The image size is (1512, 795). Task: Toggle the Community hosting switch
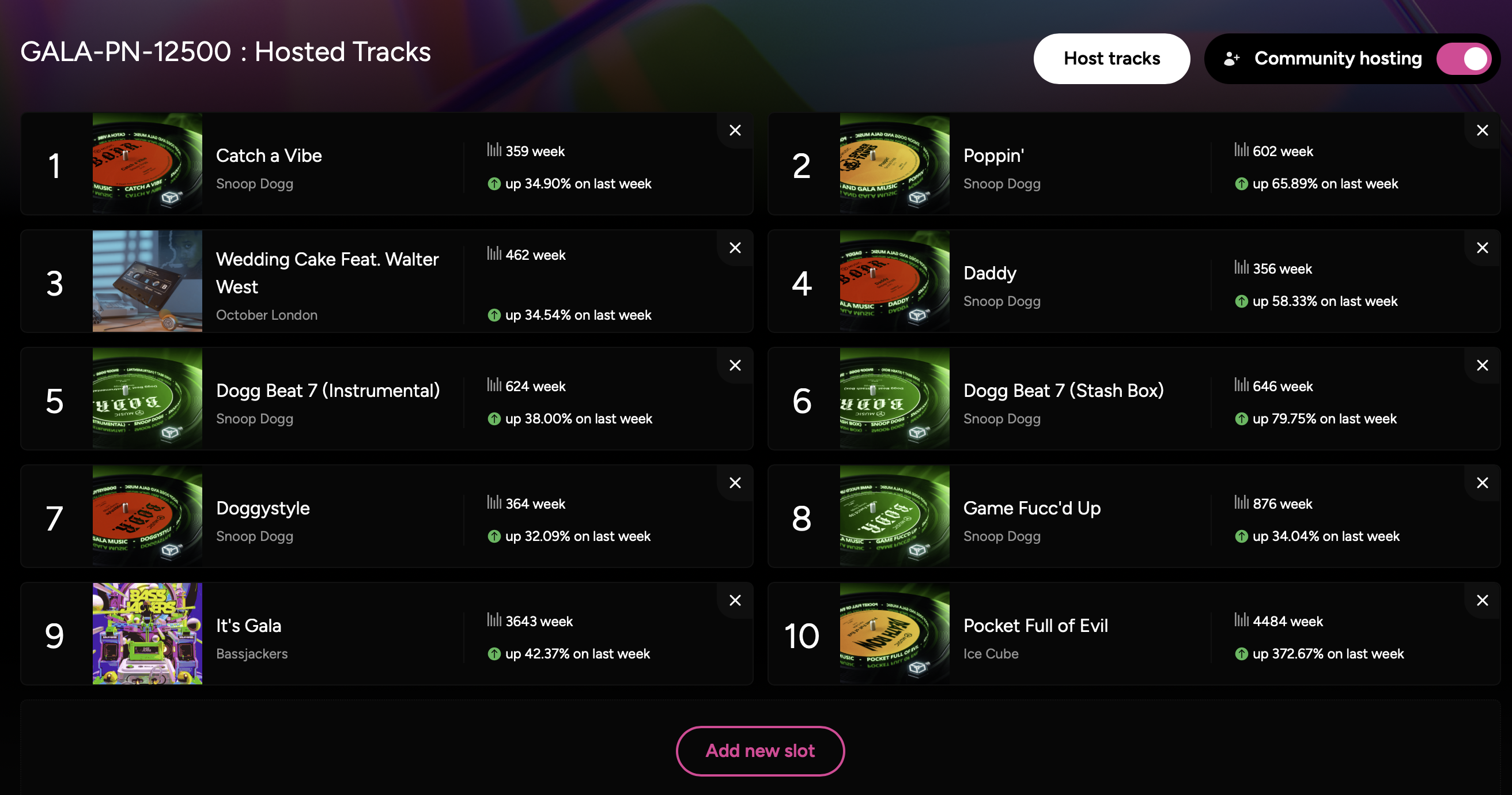click(1464, 59)
